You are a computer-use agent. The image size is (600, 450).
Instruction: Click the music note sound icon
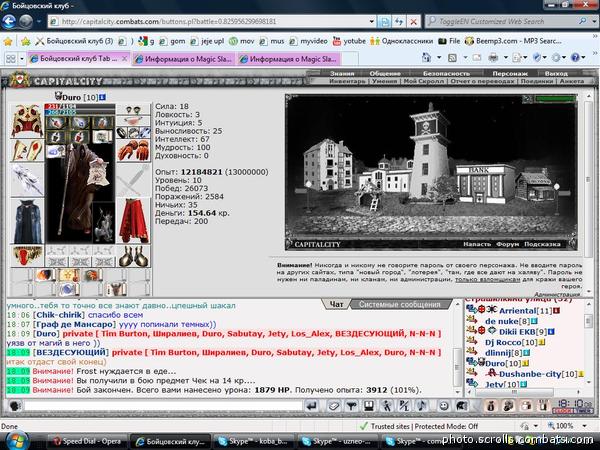pyautogui.click(x=422, y=406)
